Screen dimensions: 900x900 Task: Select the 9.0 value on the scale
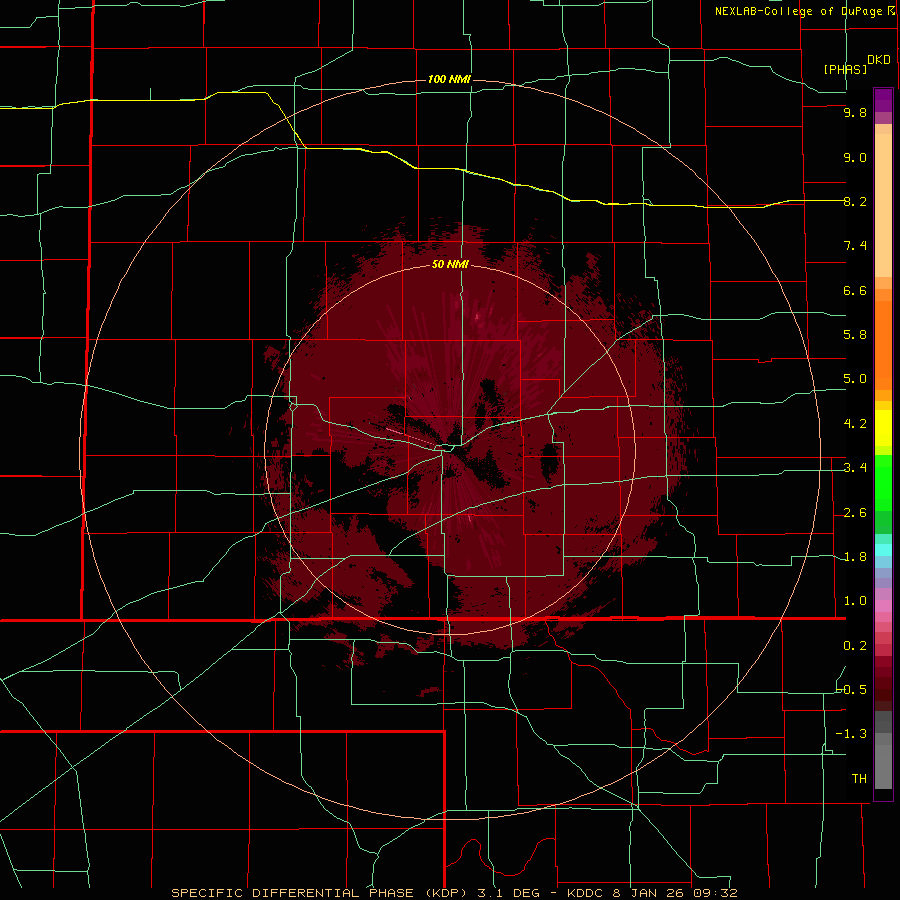tap(855, 157)
